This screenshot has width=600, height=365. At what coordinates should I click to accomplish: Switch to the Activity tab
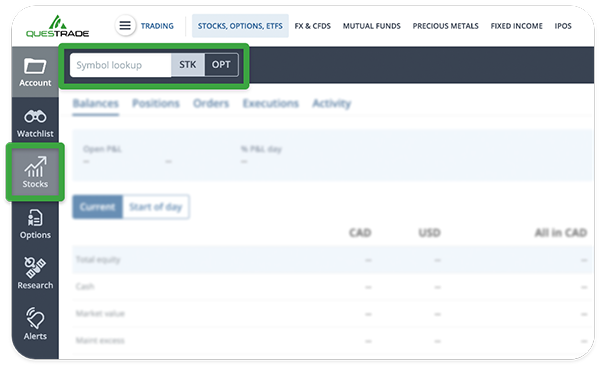pyautogui.click(x=331, y=103)
